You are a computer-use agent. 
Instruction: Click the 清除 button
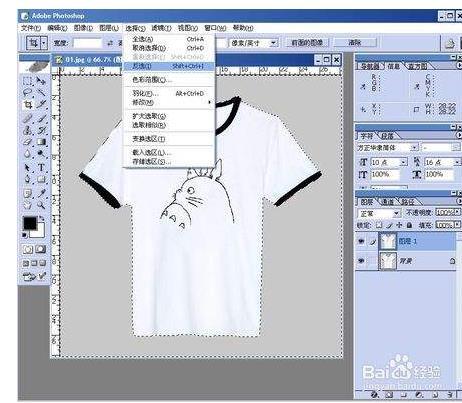(355, 43)
